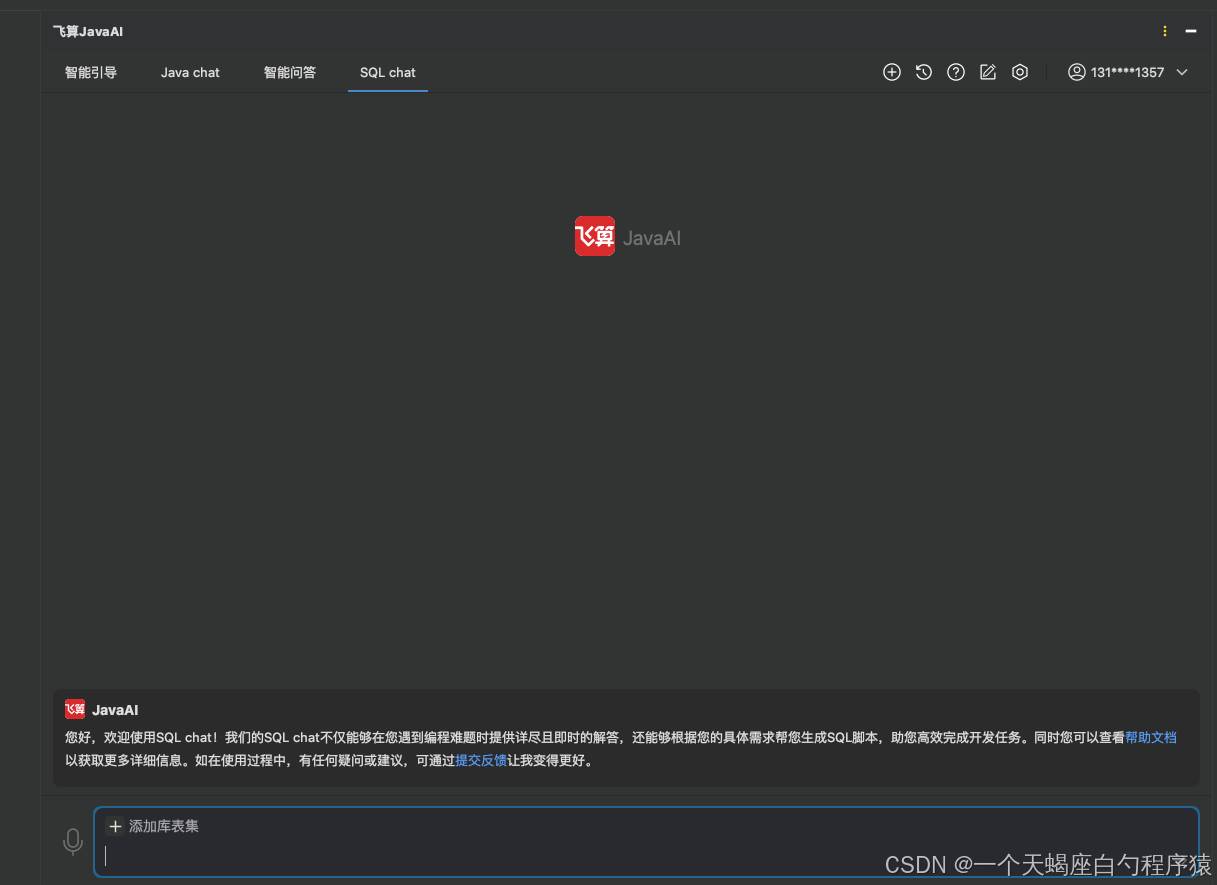1217x885 pixels.
Task: Activate the microphone voice input
Action: 73,842
